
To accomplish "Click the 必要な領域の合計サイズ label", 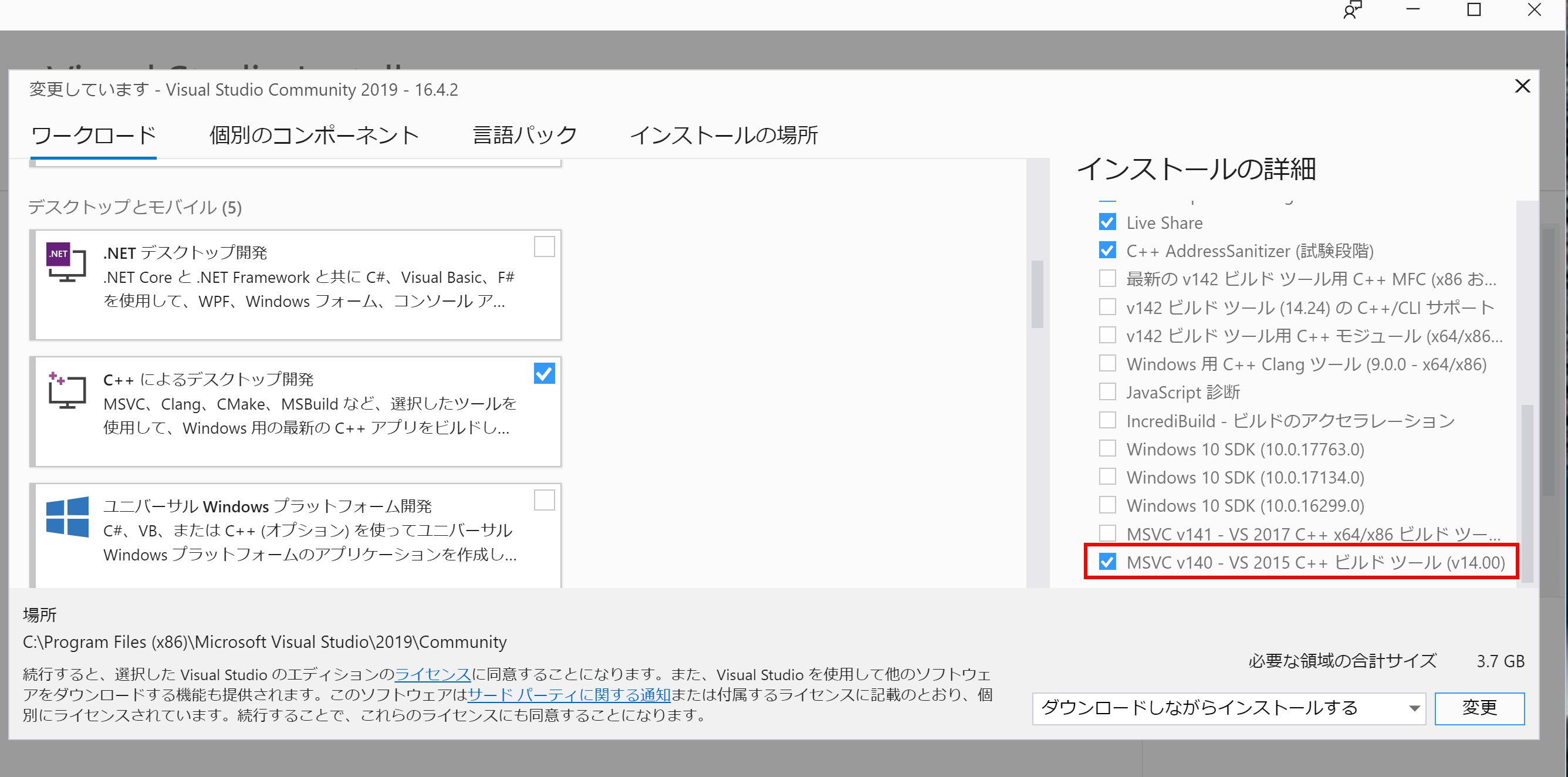I will pos(1342,661).
